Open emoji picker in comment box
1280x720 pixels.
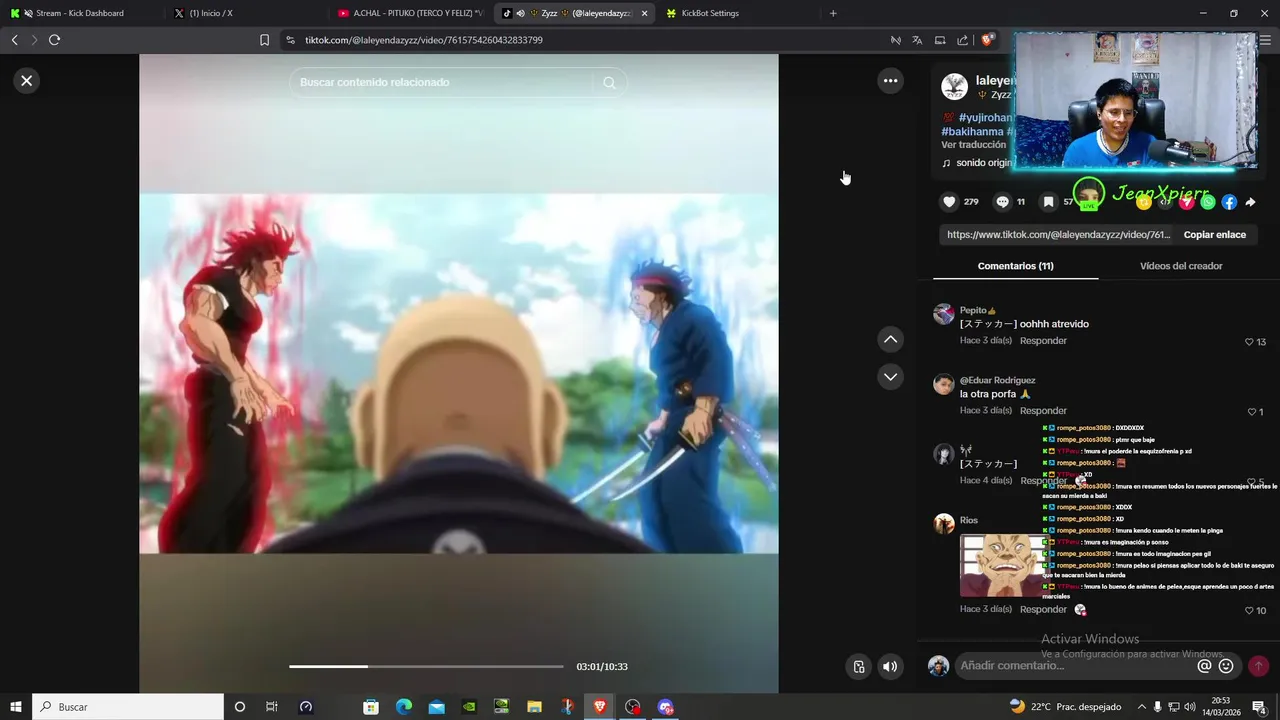click(1226, 666)
